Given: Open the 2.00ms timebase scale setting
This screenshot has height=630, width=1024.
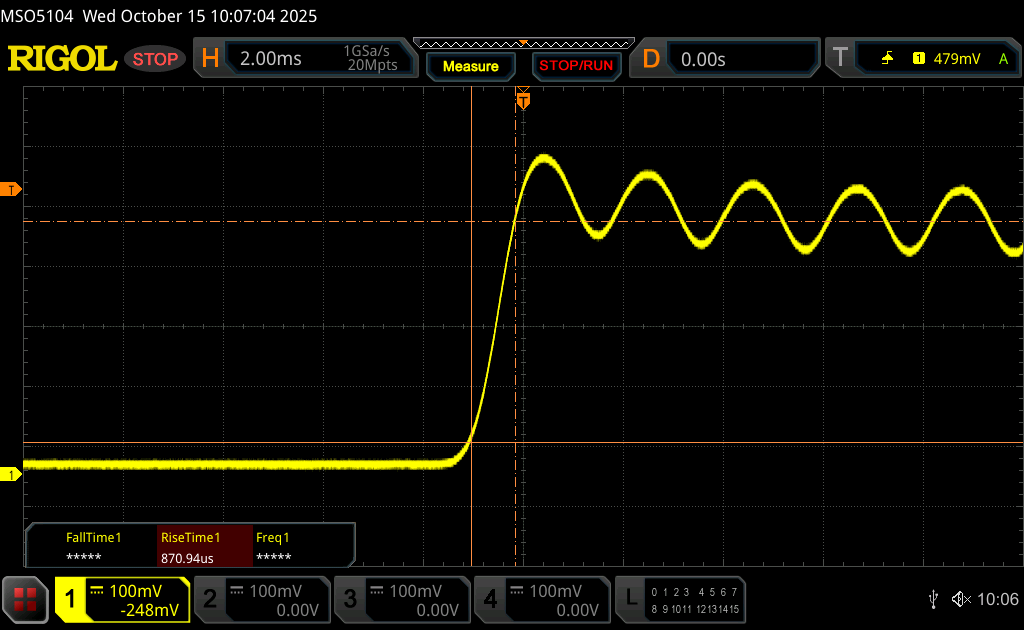Looking at the screenshot, I should coord(271,59).
